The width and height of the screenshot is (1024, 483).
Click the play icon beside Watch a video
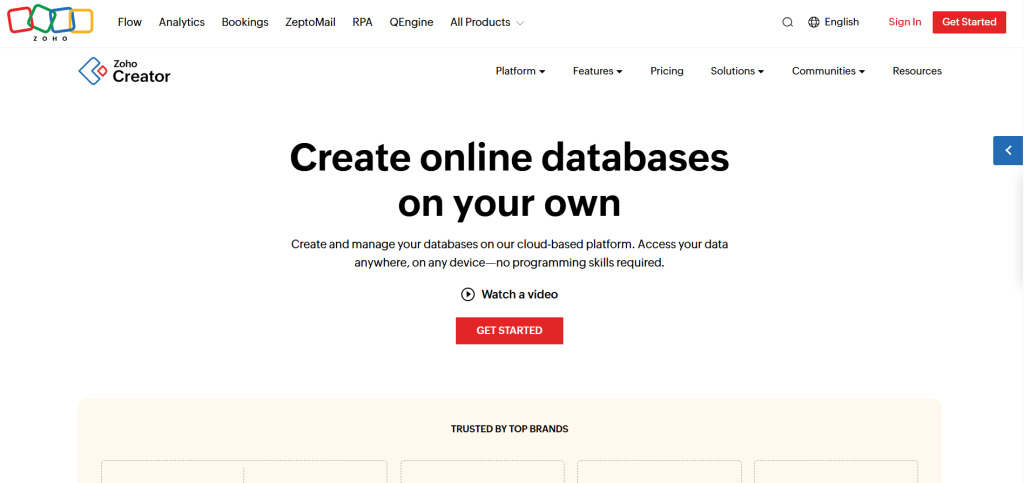tap(468, 294)
